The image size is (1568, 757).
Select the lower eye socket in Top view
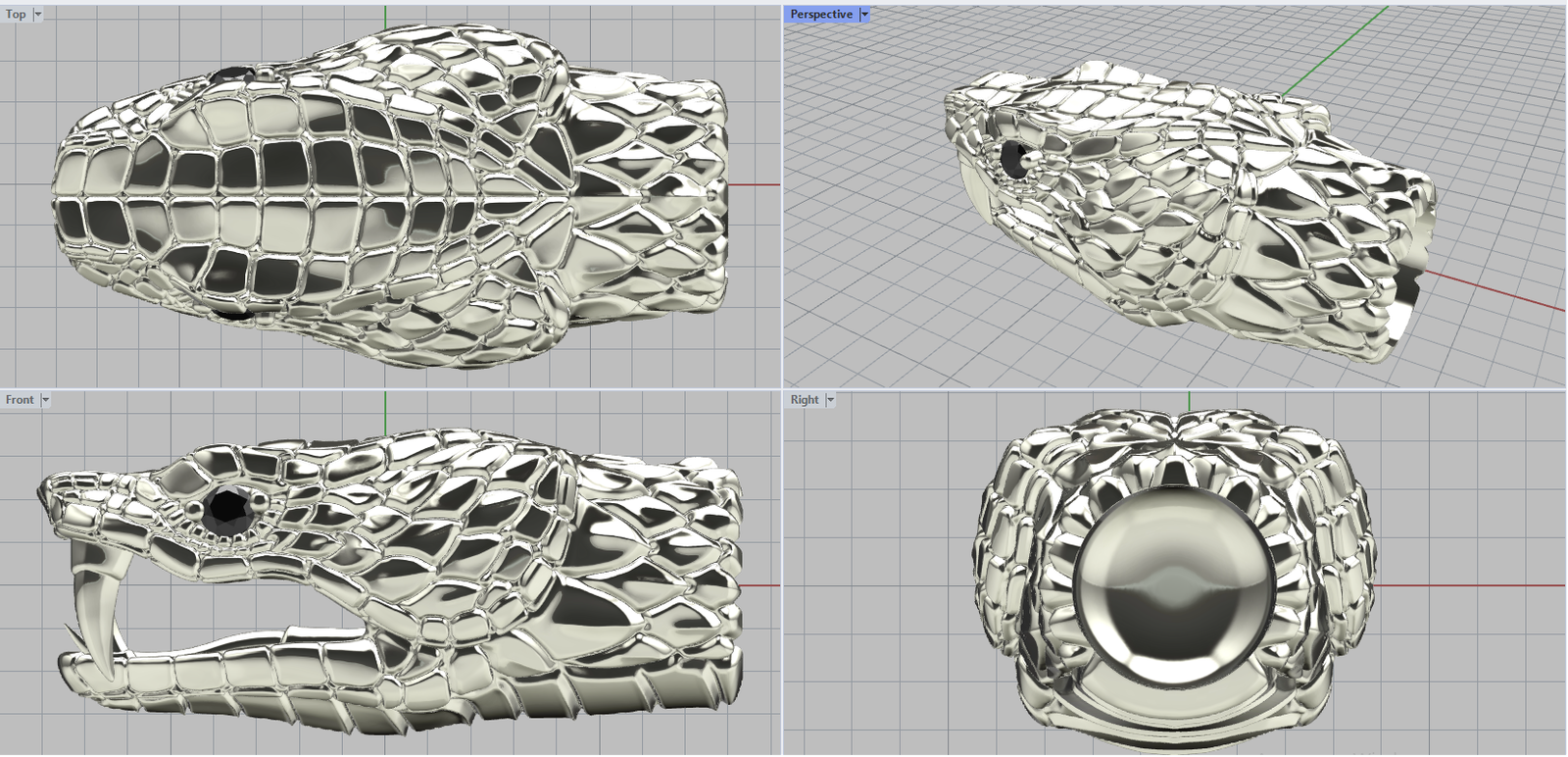[233, 314]
